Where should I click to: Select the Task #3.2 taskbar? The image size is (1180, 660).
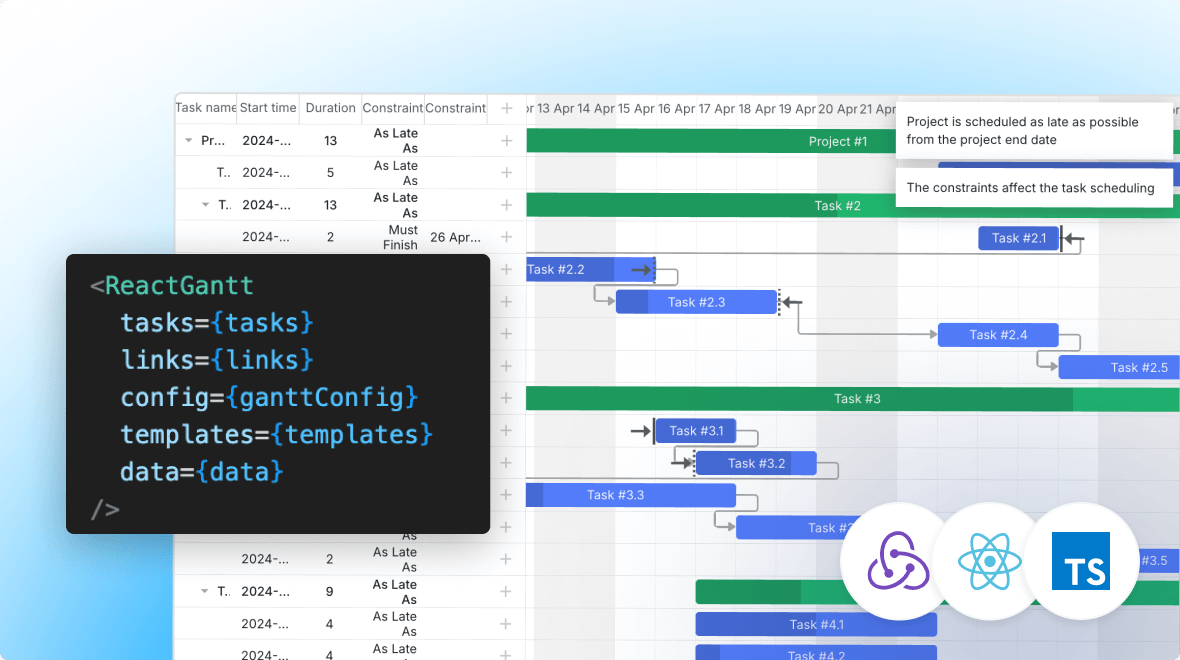coord(755,463)
